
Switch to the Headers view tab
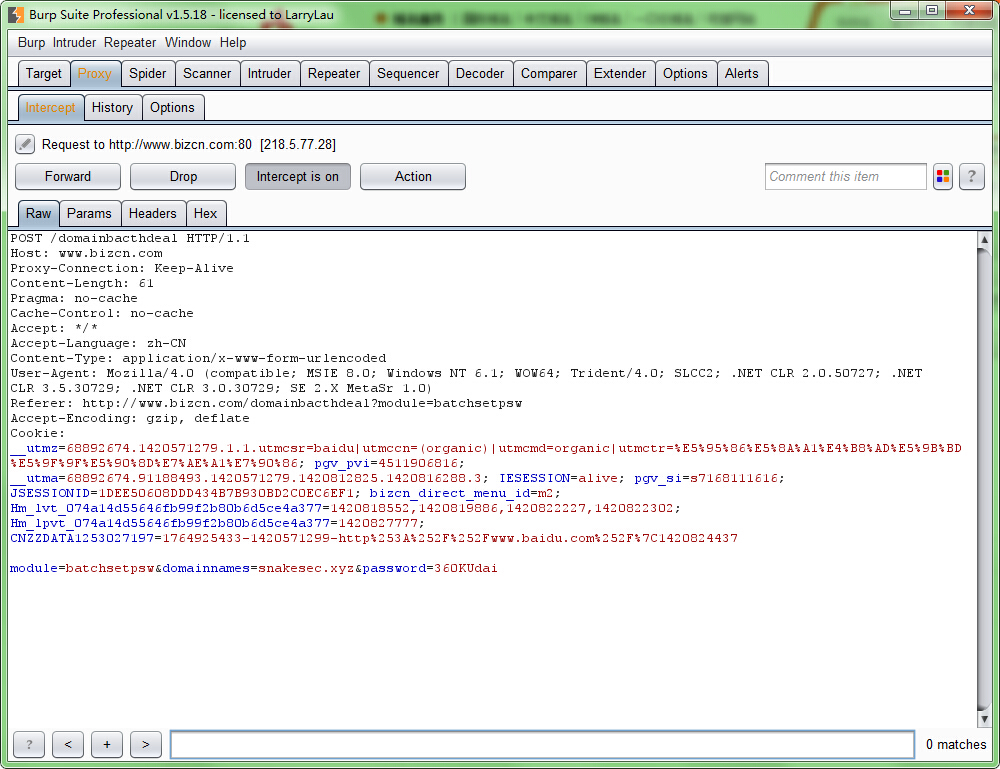click(152, 213)
